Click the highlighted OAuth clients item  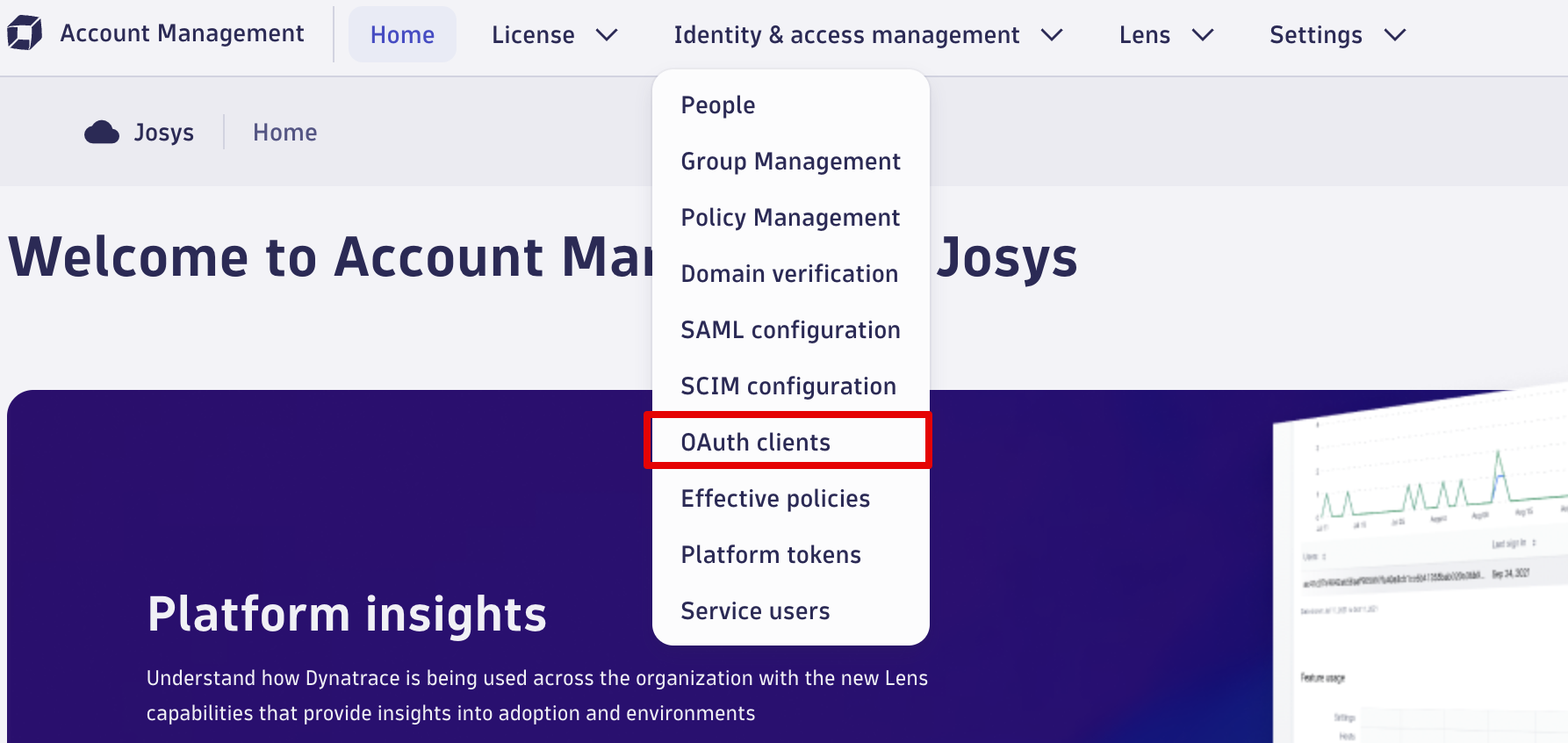pyautogui.click(x=755, y=442)
